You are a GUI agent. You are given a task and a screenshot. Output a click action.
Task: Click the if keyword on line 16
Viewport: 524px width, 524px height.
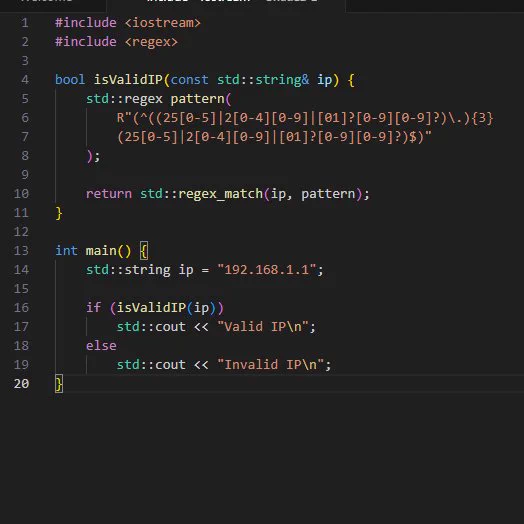click(x=93, y=307)
